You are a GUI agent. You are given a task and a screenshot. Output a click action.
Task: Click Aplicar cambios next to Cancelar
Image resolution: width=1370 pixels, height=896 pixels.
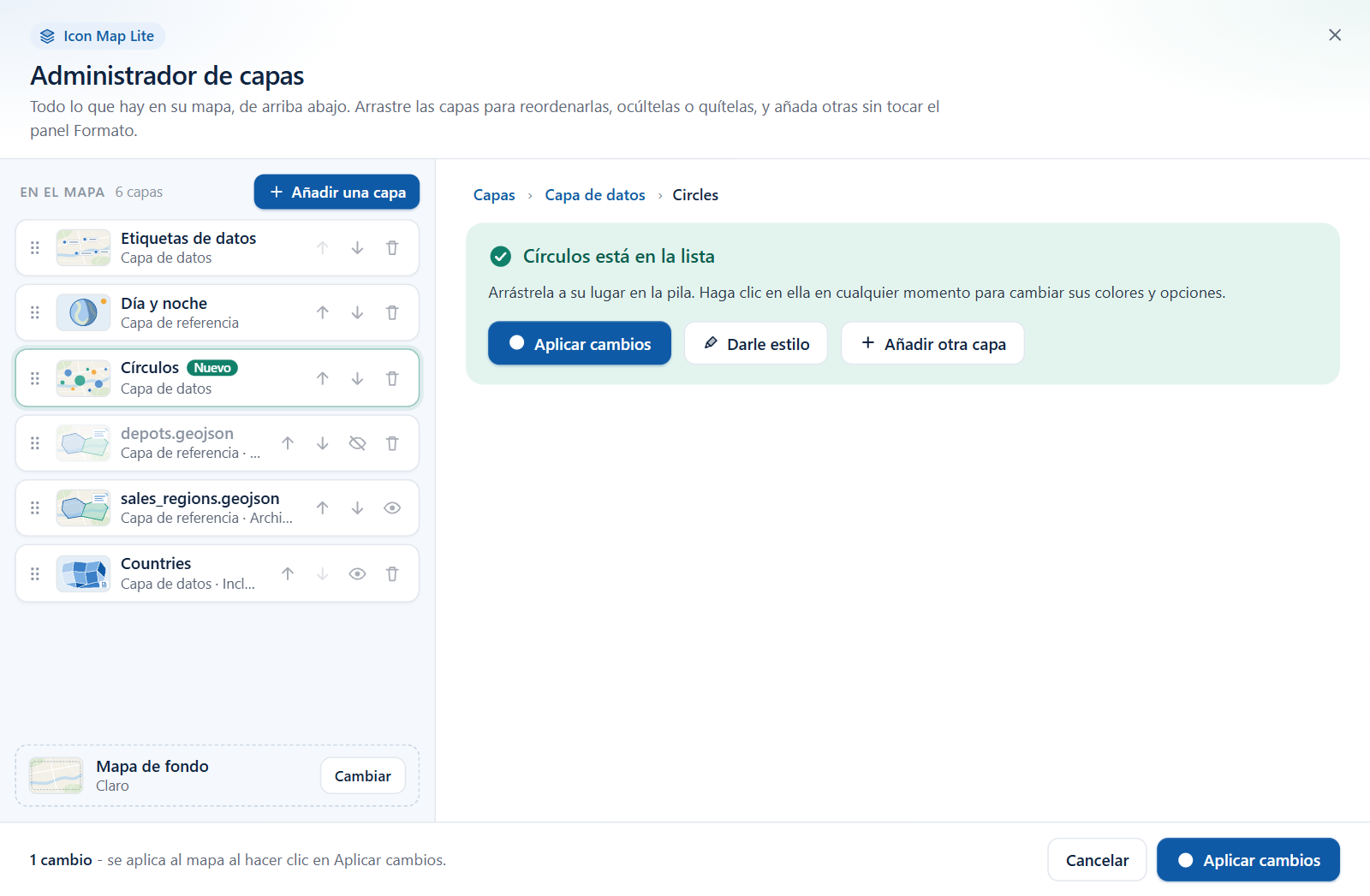1248,860
